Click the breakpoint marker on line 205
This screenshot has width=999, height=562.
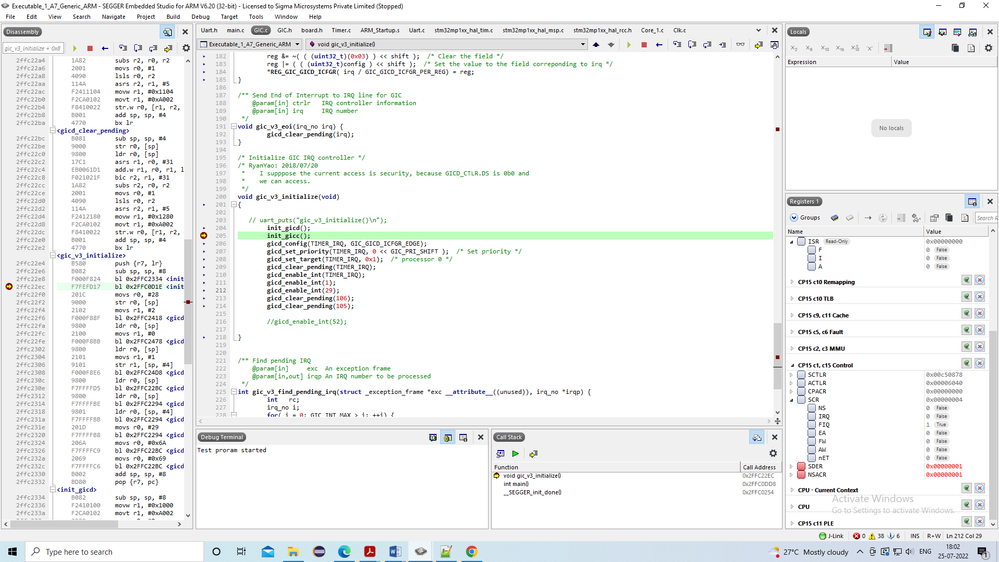point(204,236)
